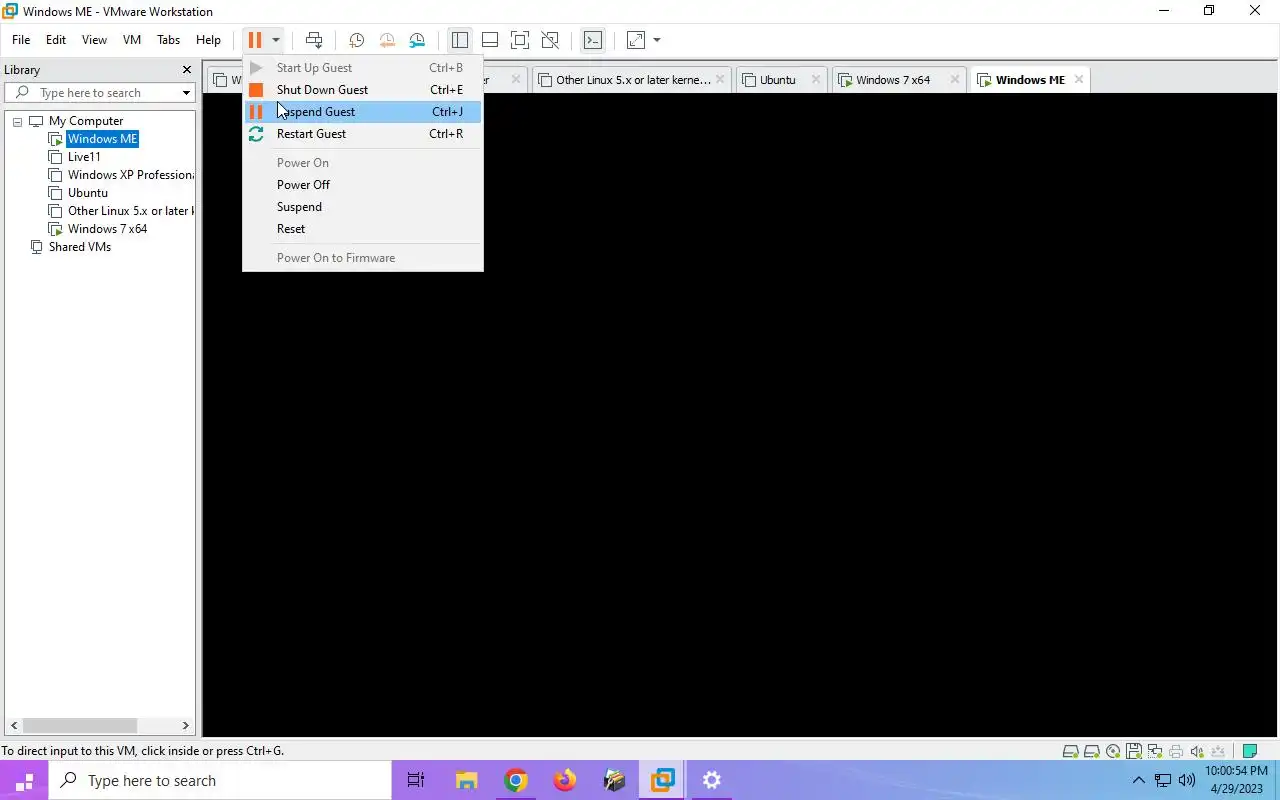Click the sound card status icon

coord(1196,751)
